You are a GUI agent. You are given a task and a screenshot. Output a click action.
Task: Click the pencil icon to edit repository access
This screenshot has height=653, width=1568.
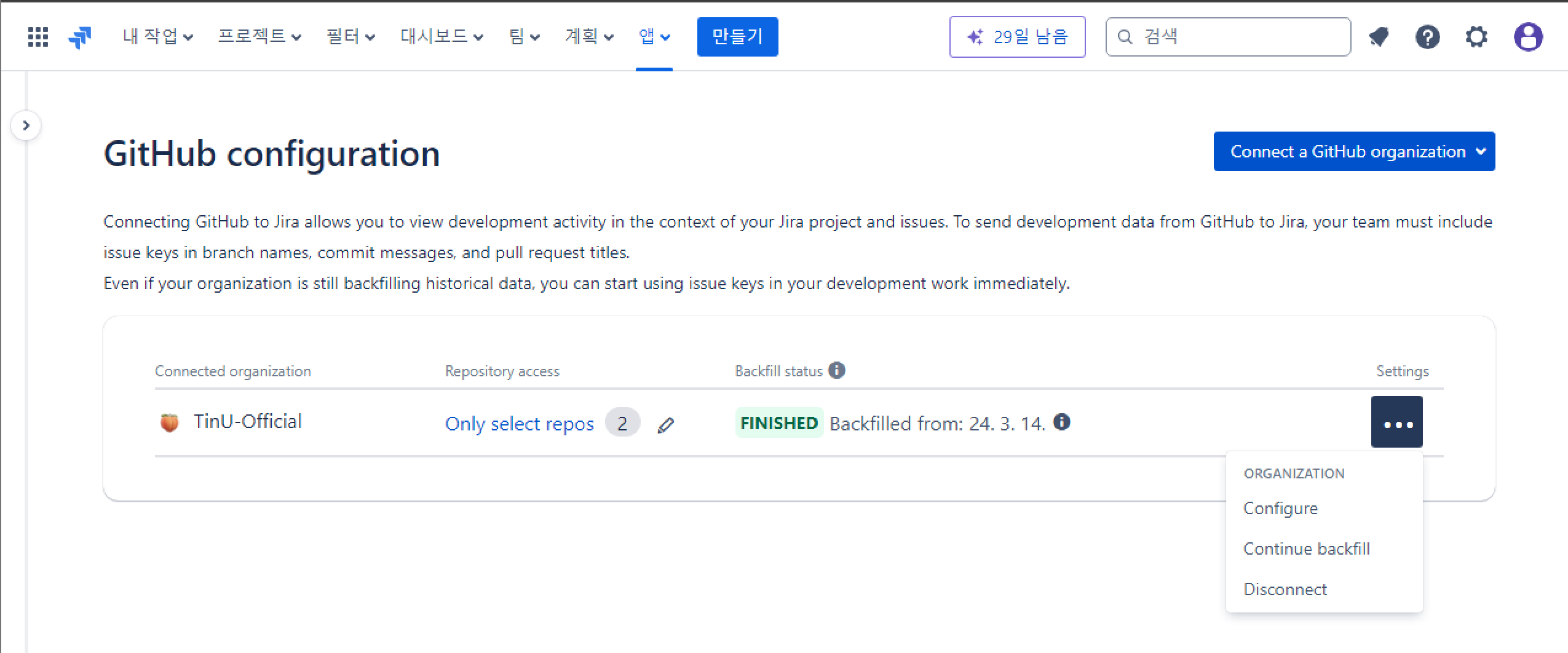pos(665,425)
